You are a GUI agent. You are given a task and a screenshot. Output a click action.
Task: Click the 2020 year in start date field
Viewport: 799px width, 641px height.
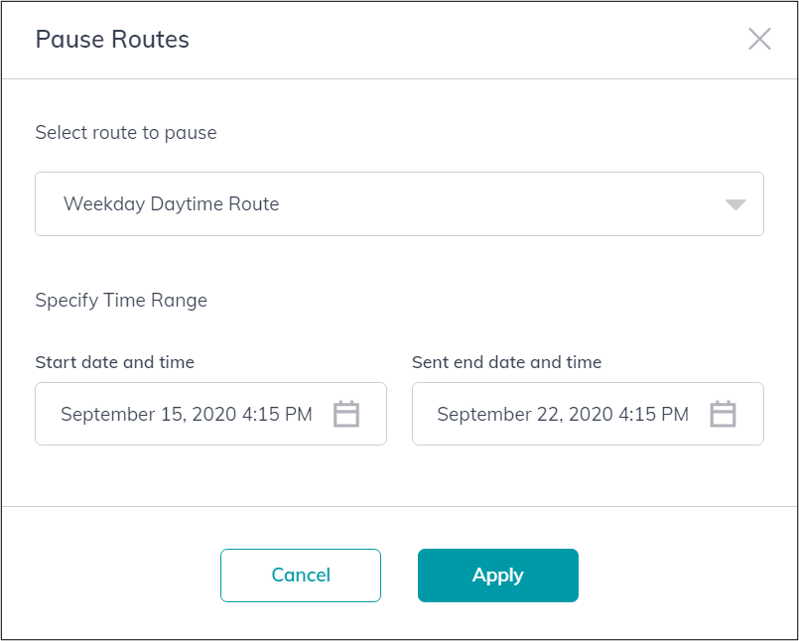click(214, 414)
